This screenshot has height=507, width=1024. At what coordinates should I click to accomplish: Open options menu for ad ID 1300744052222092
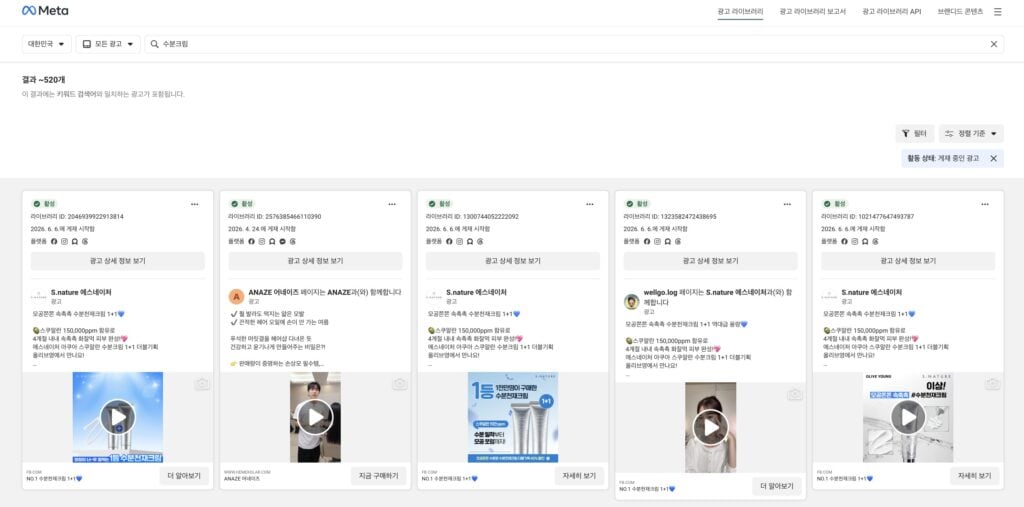[x=590, y=204]
